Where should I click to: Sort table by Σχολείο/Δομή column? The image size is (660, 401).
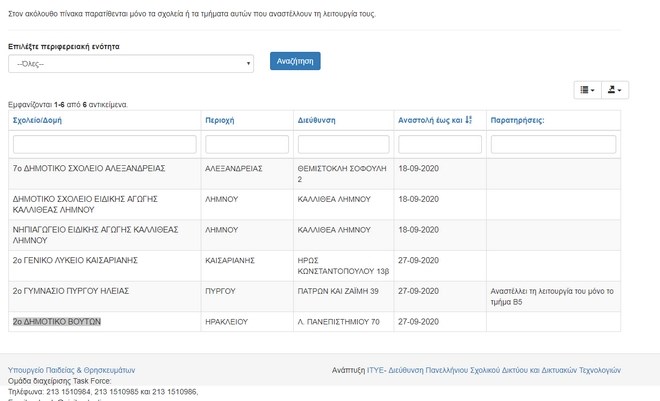tap(37, 120)
